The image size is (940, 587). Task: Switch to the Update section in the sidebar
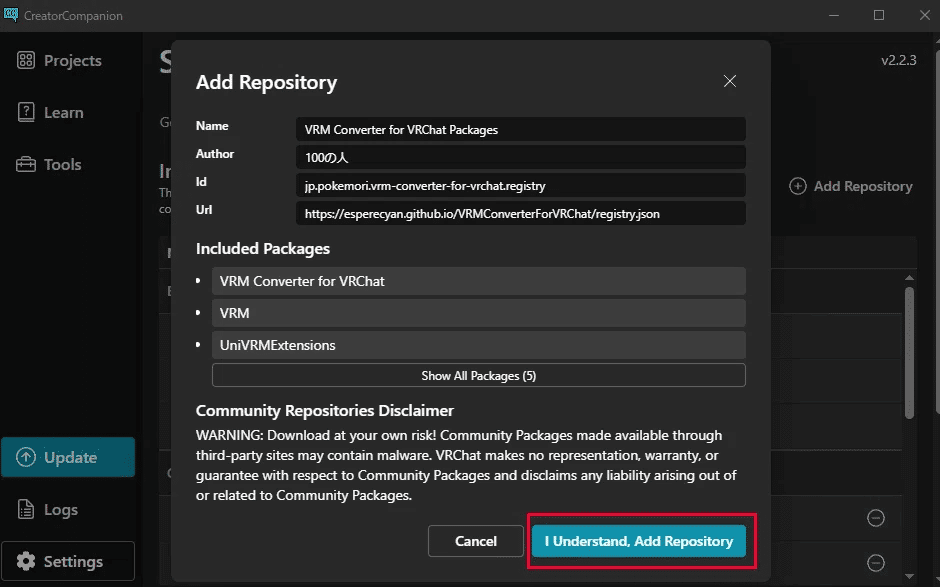(68, 457)
